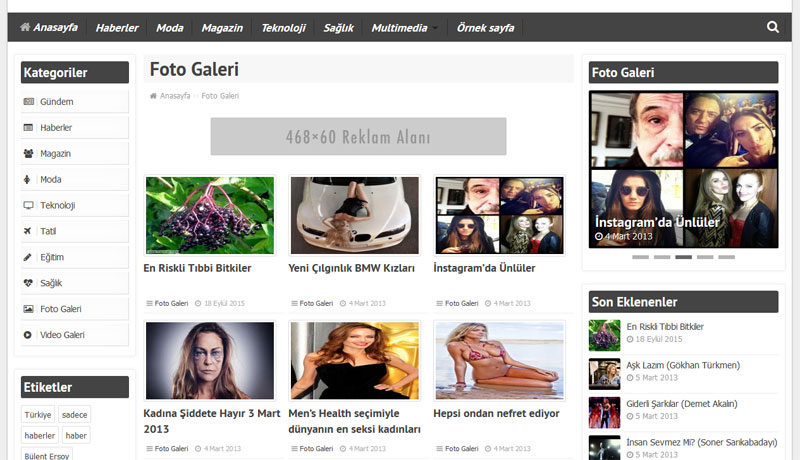Click Yeni Çılgınlık BMW Kızları title
800x460 pixels.
point(352,268)
